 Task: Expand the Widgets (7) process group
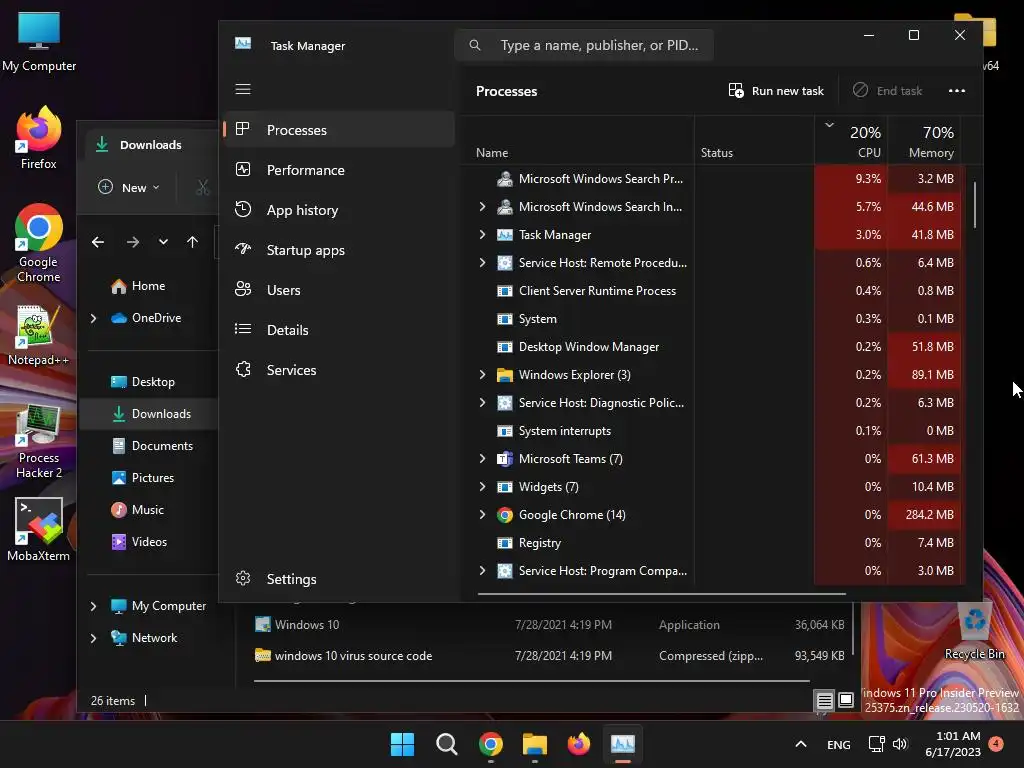point(482,487)
